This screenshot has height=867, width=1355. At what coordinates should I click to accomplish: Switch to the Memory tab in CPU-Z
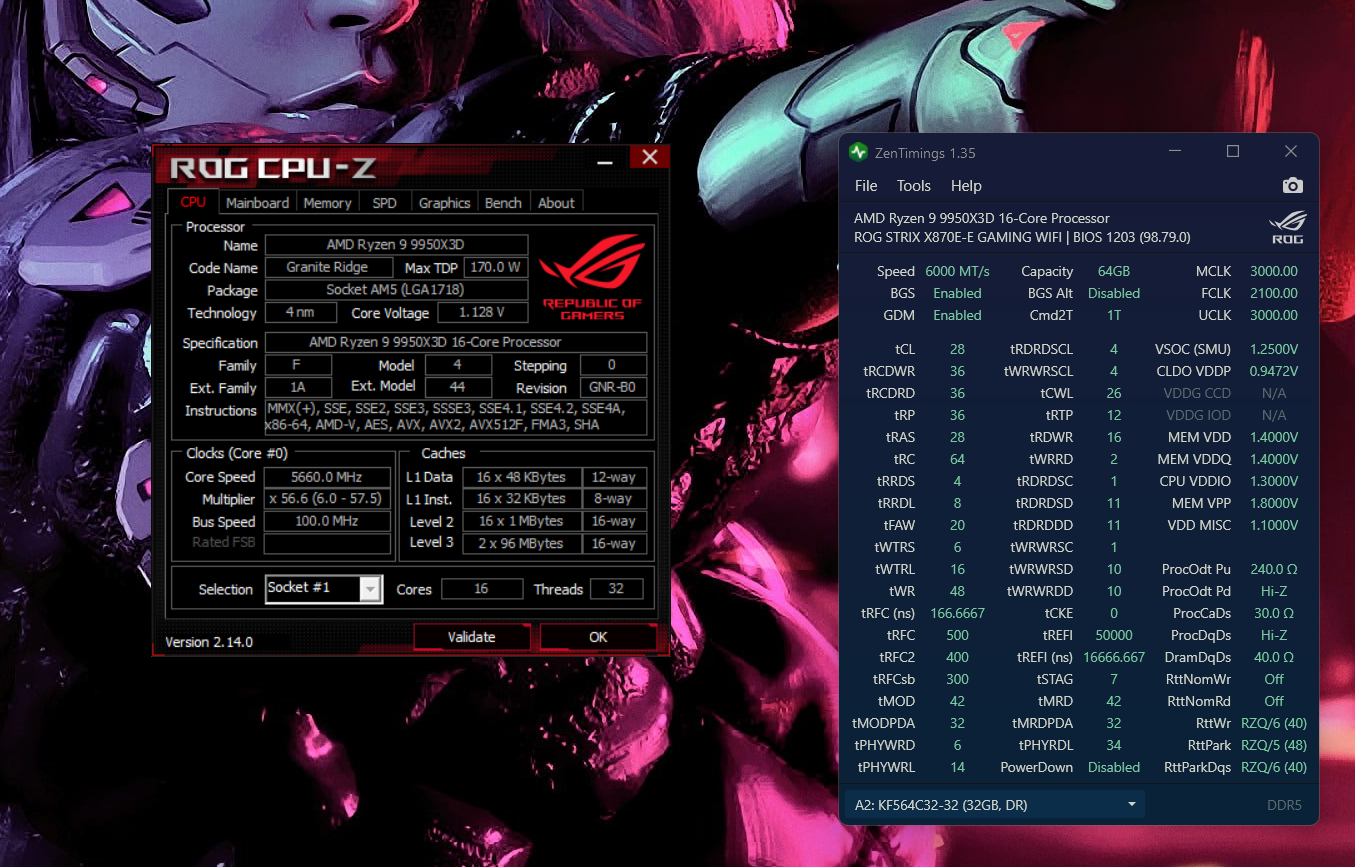point(328,202)
